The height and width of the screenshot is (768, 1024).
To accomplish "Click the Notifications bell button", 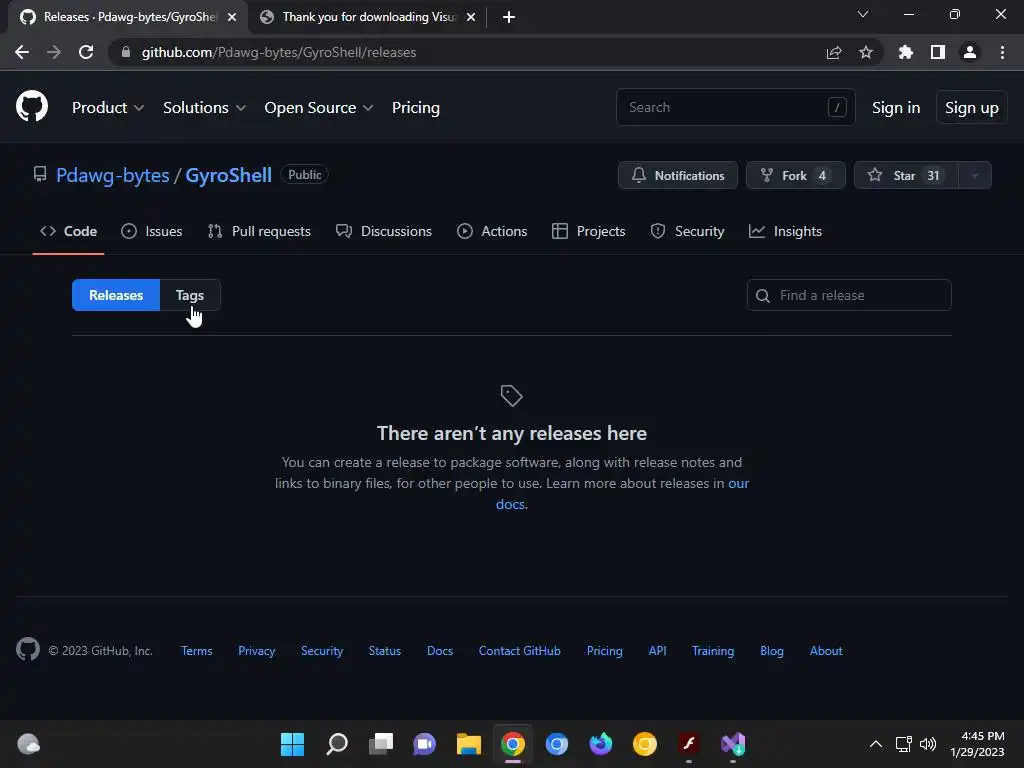I will [x=678, y=175].
